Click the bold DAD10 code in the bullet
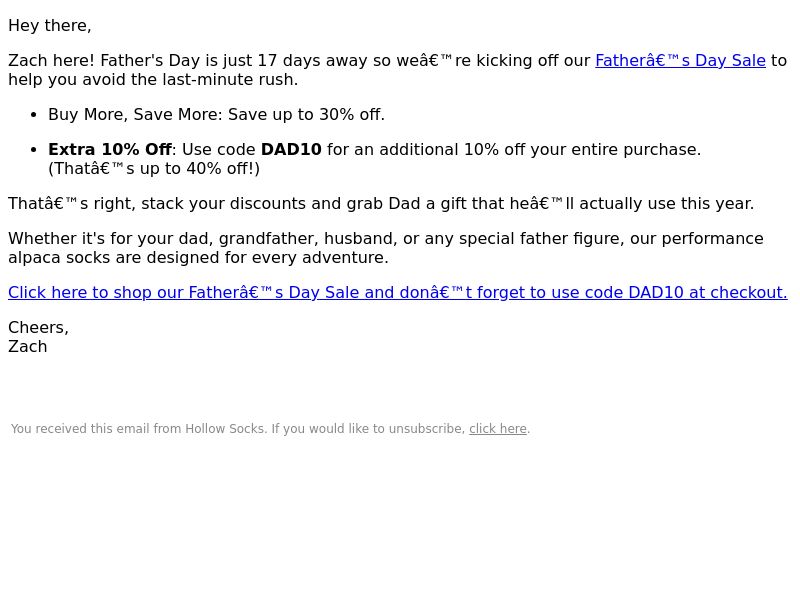The width and height of the screenshot is (800, 600). point(291,149)
